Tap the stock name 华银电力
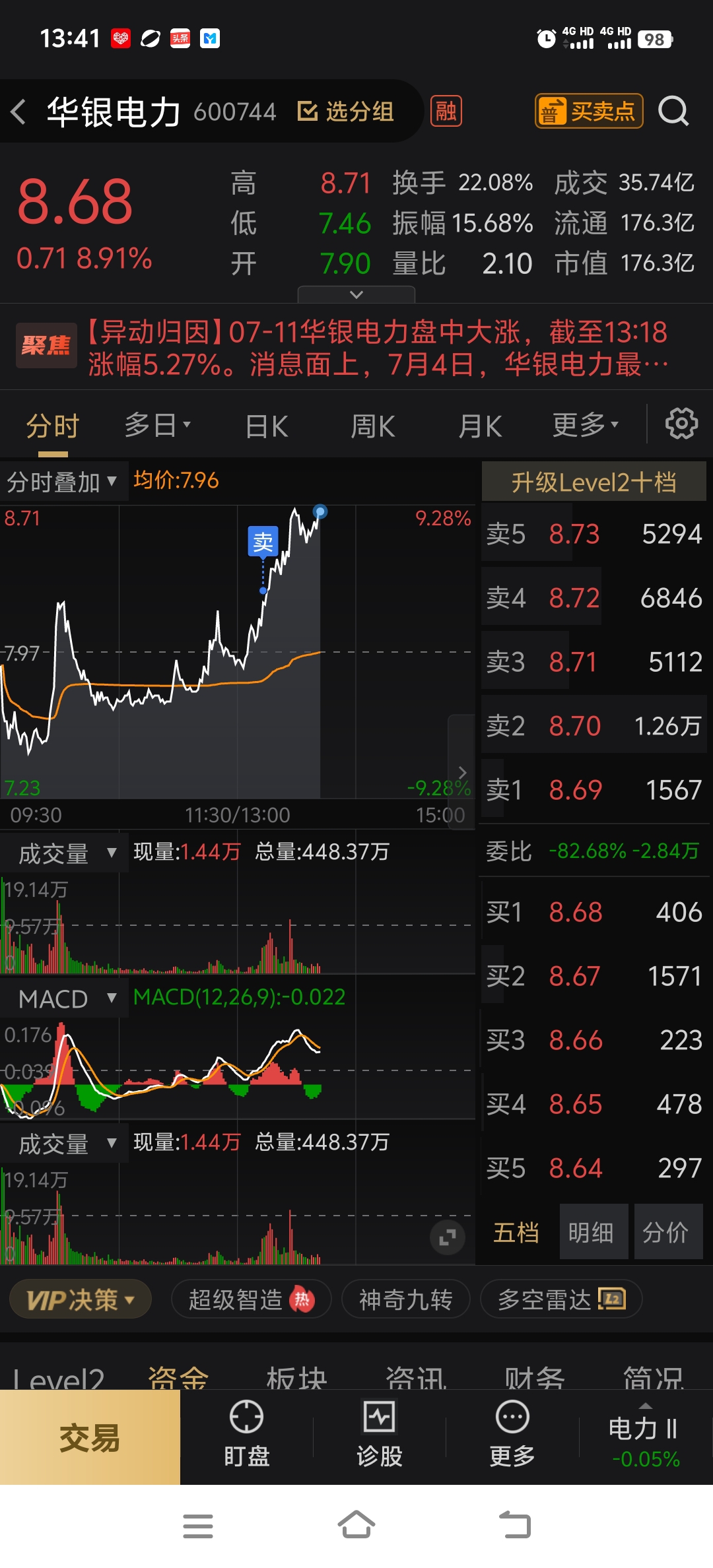Viewport: 713px width, 1568px height. click(x=114, y=112)
